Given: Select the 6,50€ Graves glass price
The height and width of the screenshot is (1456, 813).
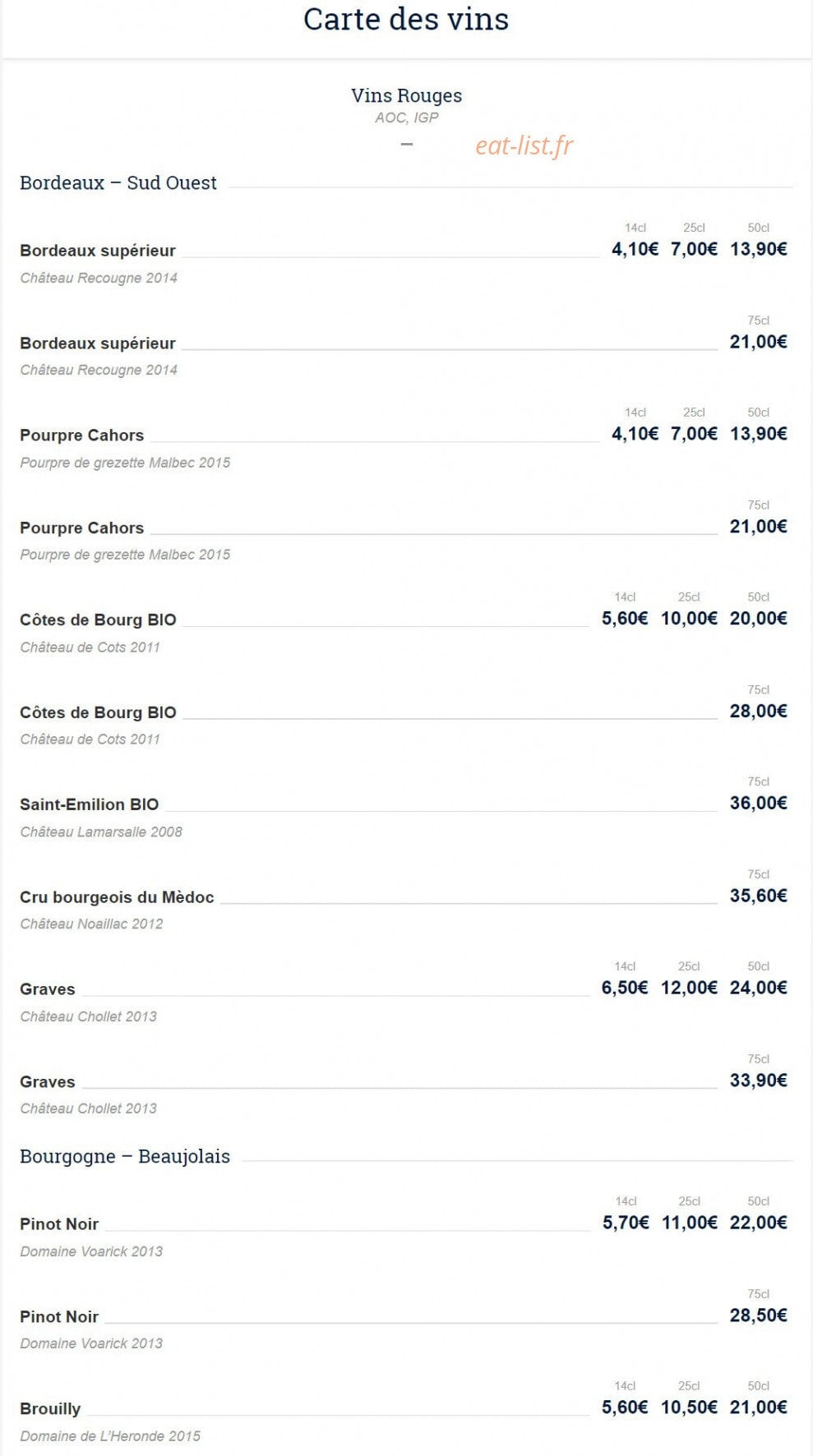Looking at the screenshot, I should tap(624, 988).
